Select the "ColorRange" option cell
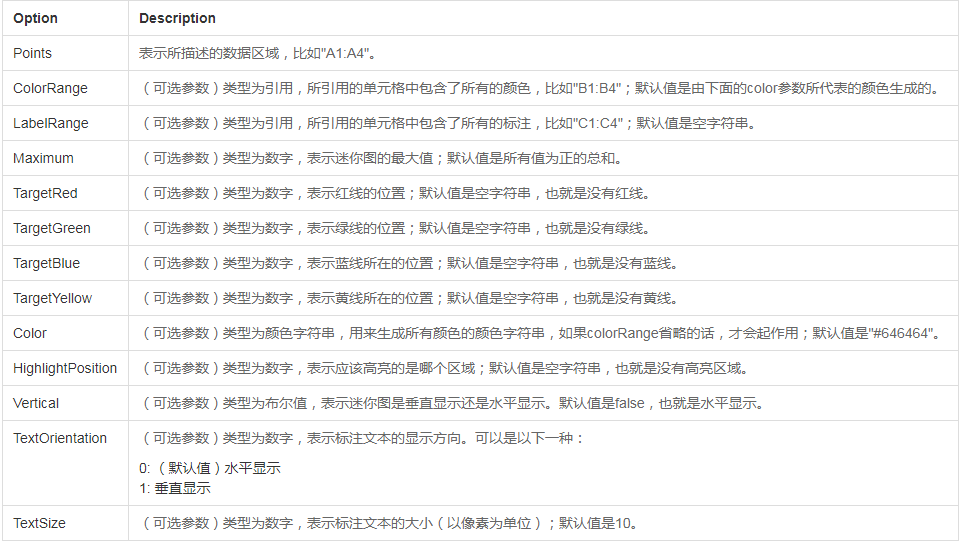The height and width of the screenshot is (541, 965). tap(65, 88)
